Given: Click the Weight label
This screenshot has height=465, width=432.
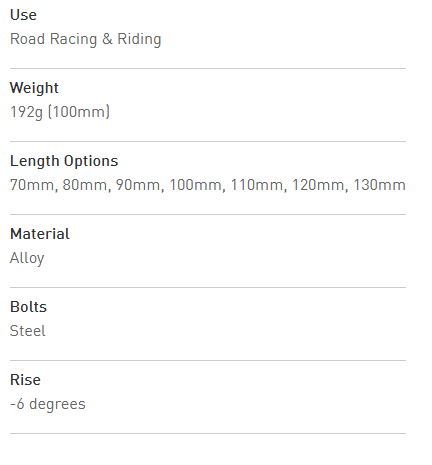Looking at the screenshot, I should [x=34, y=88].
